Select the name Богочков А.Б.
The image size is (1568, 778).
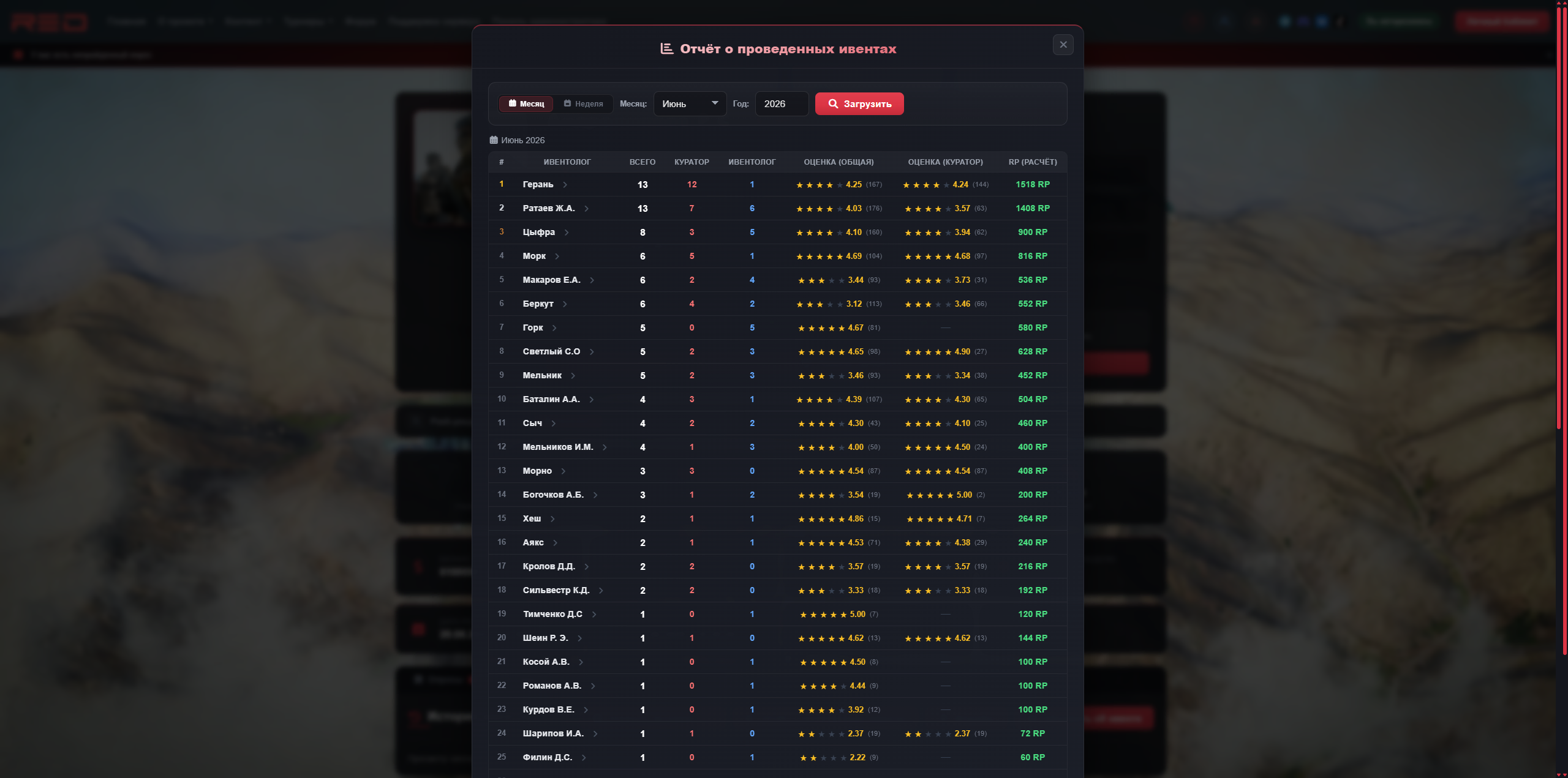pyautogui.click(x=553, y=495)
